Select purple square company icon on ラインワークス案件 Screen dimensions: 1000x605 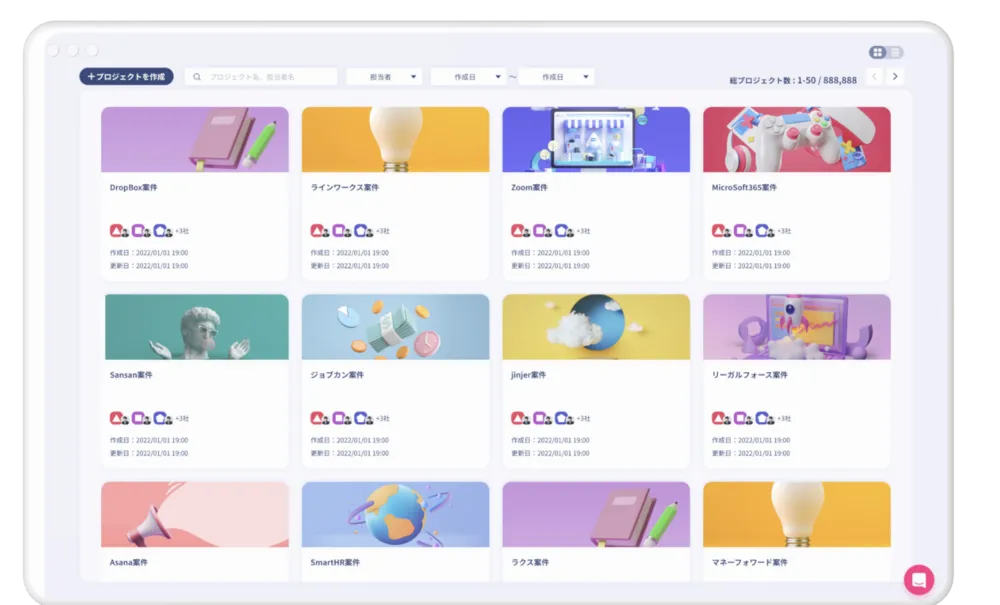339,230
